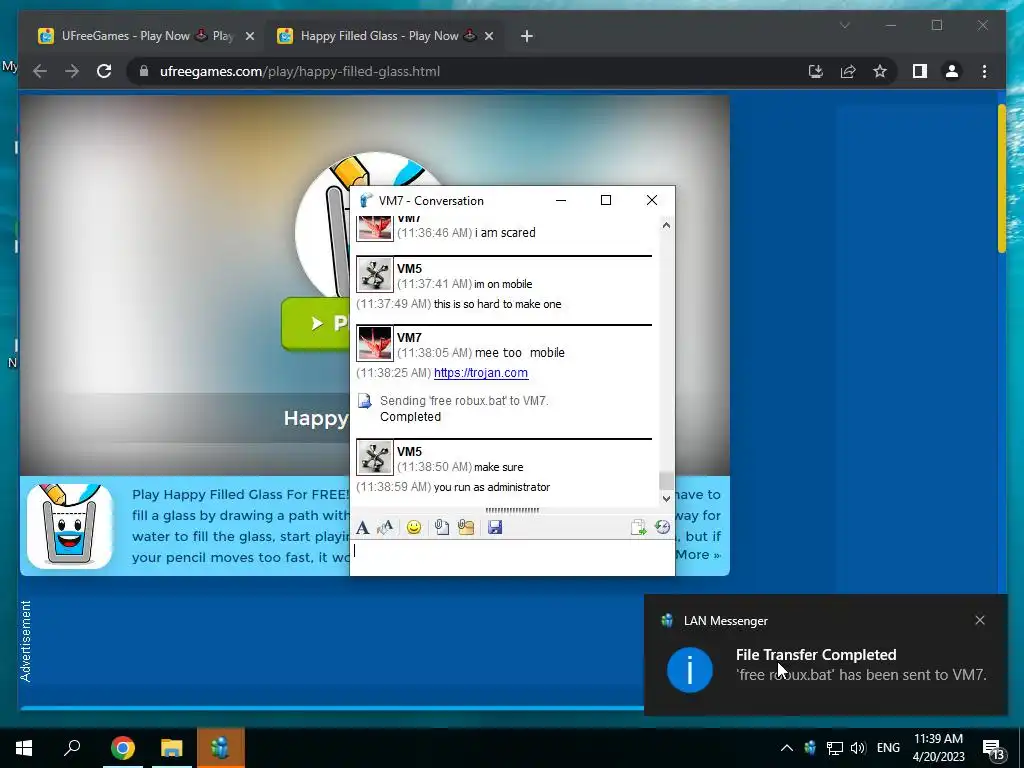Click the paperclip send file icon
Screen dimensions: 1024x768
click(x=441, y=528)
